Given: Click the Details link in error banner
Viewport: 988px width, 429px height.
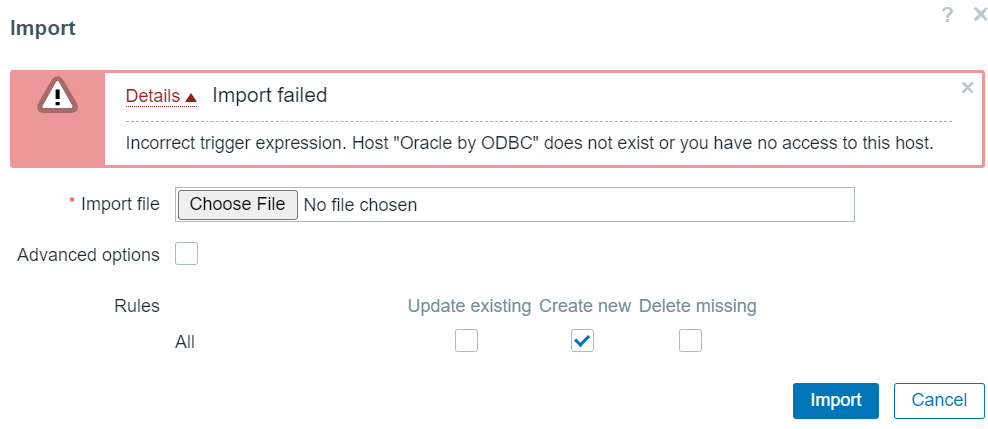Looking at the screenshot, I should coord(153,96).
